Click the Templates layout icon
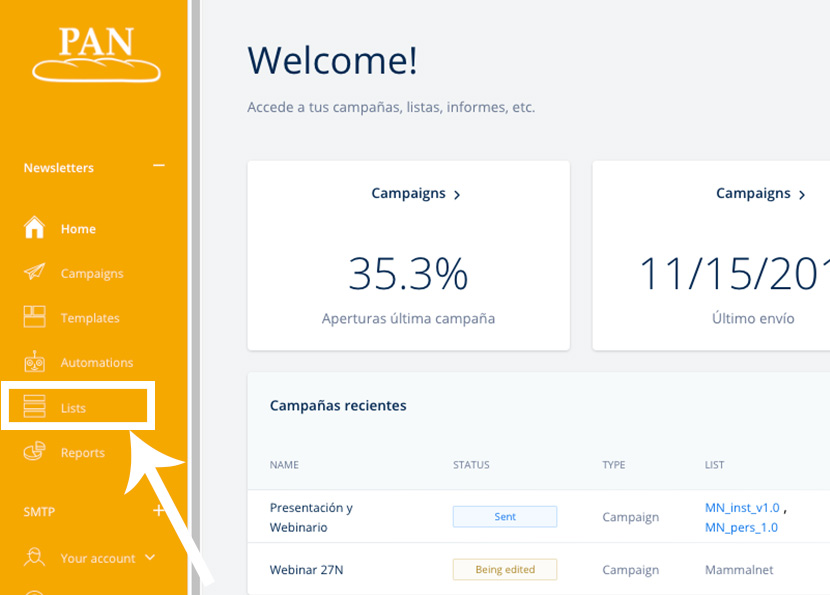Image resolution: width=830 pixels, height=595 pixels. click(x=34, y=318)
